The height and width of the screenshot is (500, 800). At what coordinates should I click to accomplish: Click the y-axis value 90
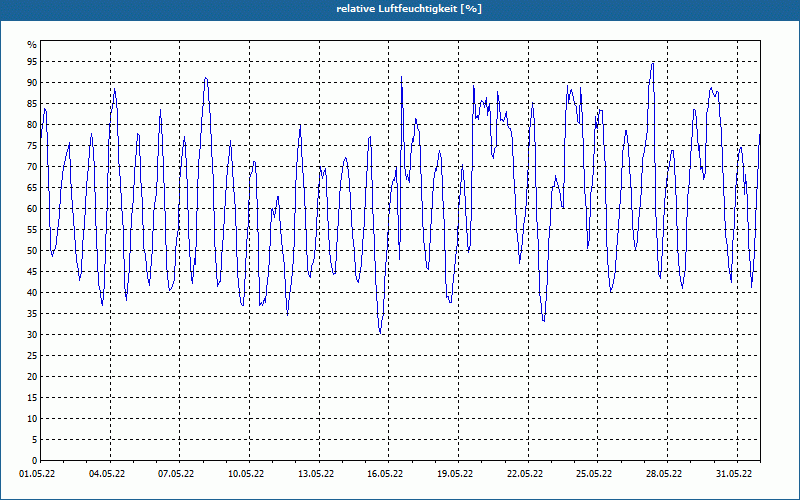32,83
